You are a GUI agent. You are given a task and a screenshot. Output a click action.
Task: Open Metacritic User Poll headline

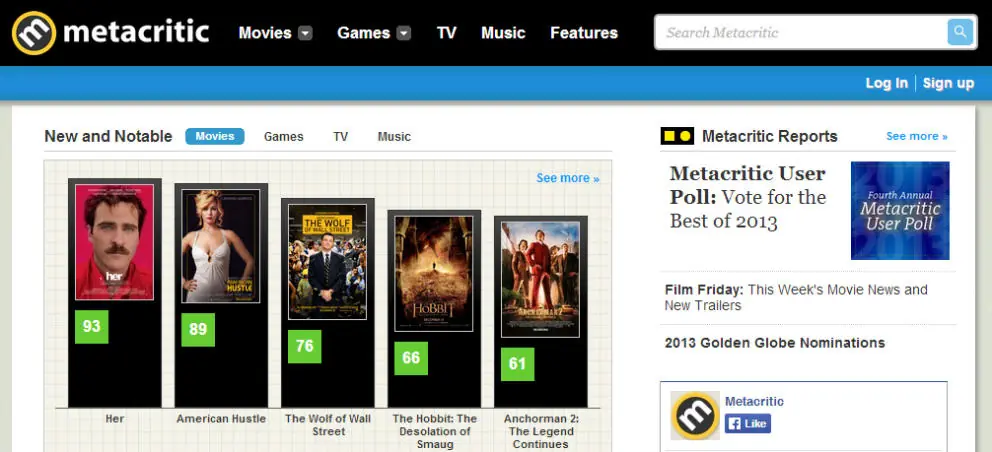[748, 197]
